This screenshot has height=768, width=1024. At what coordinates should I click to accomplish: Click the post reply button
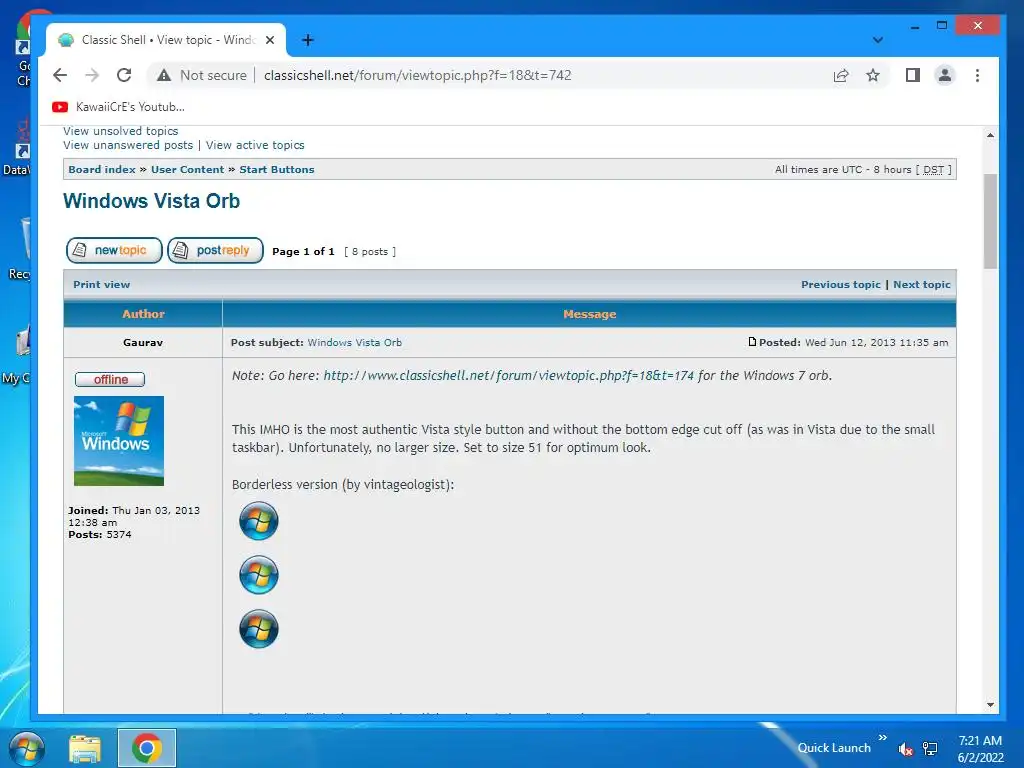(x=216, y=250)
